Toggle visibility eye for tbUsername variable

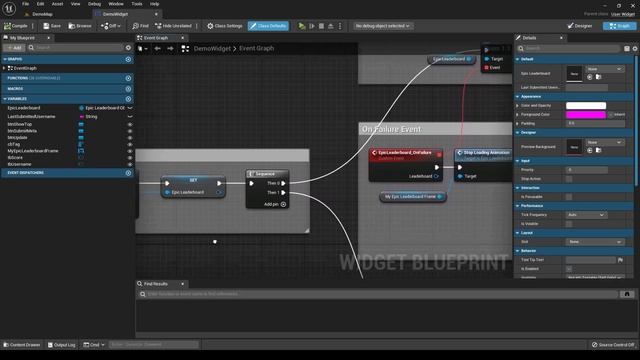130,164
